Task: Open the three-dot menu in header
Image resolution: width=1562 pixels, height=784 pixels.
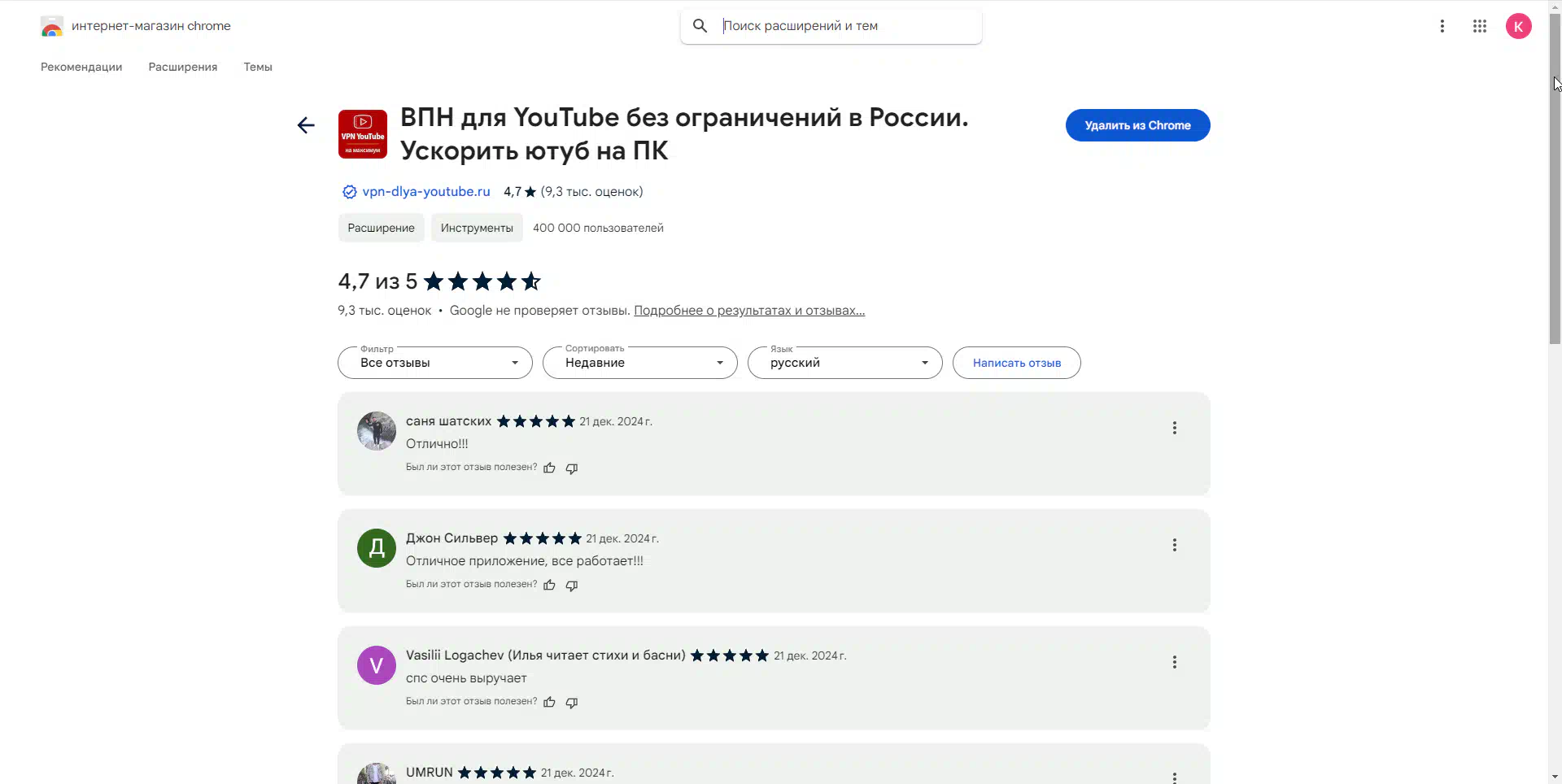Action: pos(1442,26)
